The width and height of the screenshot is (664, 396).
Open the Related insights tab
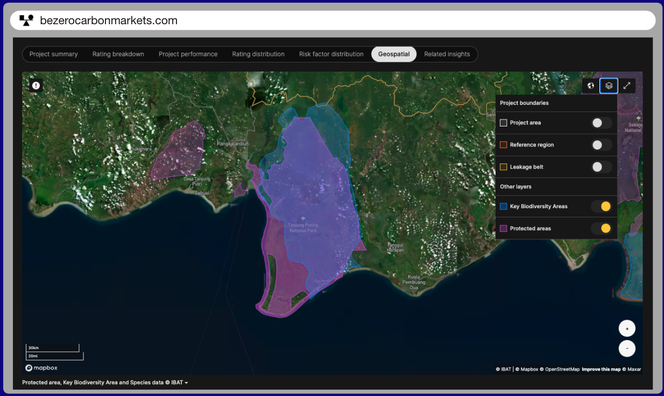447,54
